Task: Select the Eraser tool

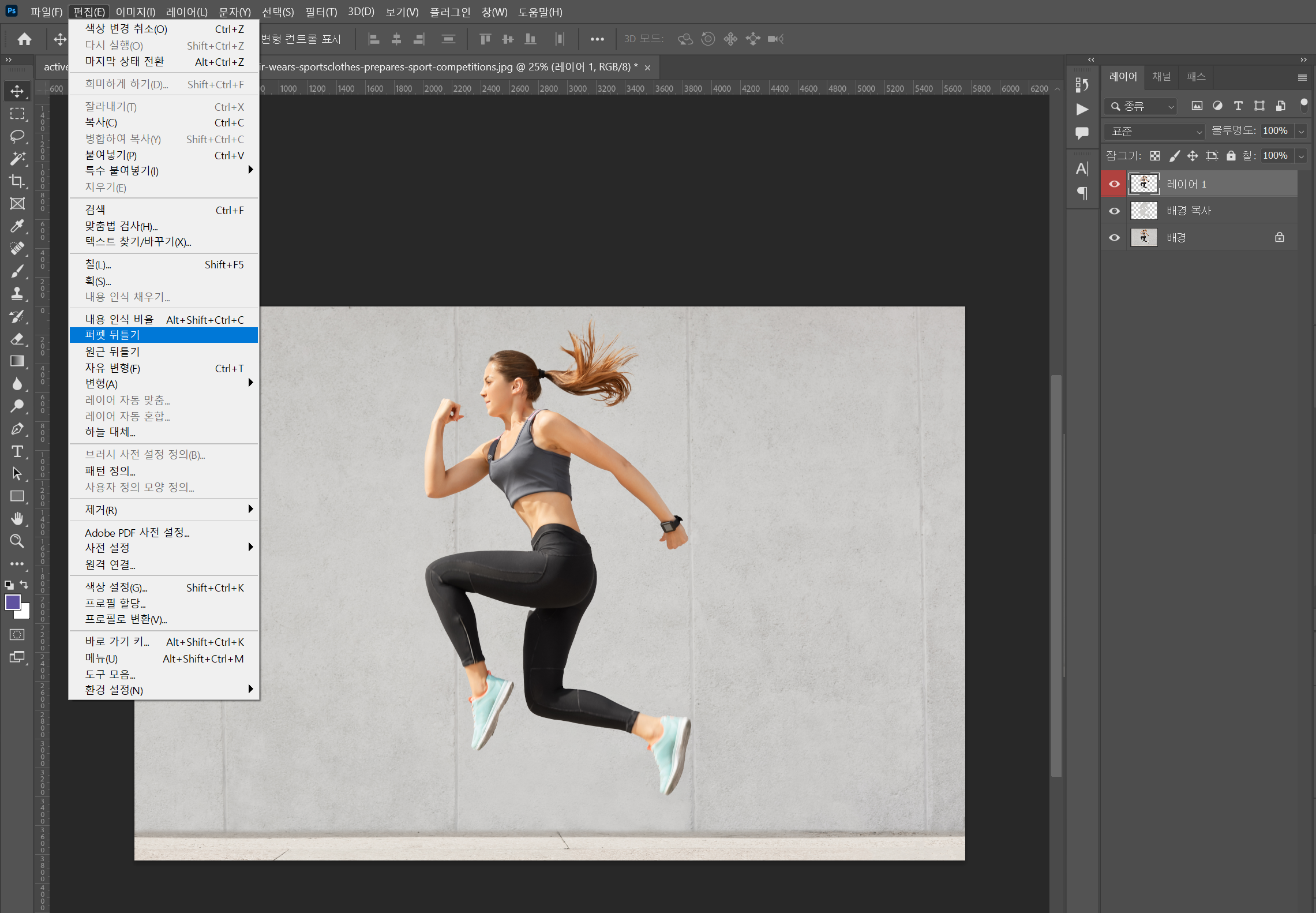Action: (x=17, y=339)
